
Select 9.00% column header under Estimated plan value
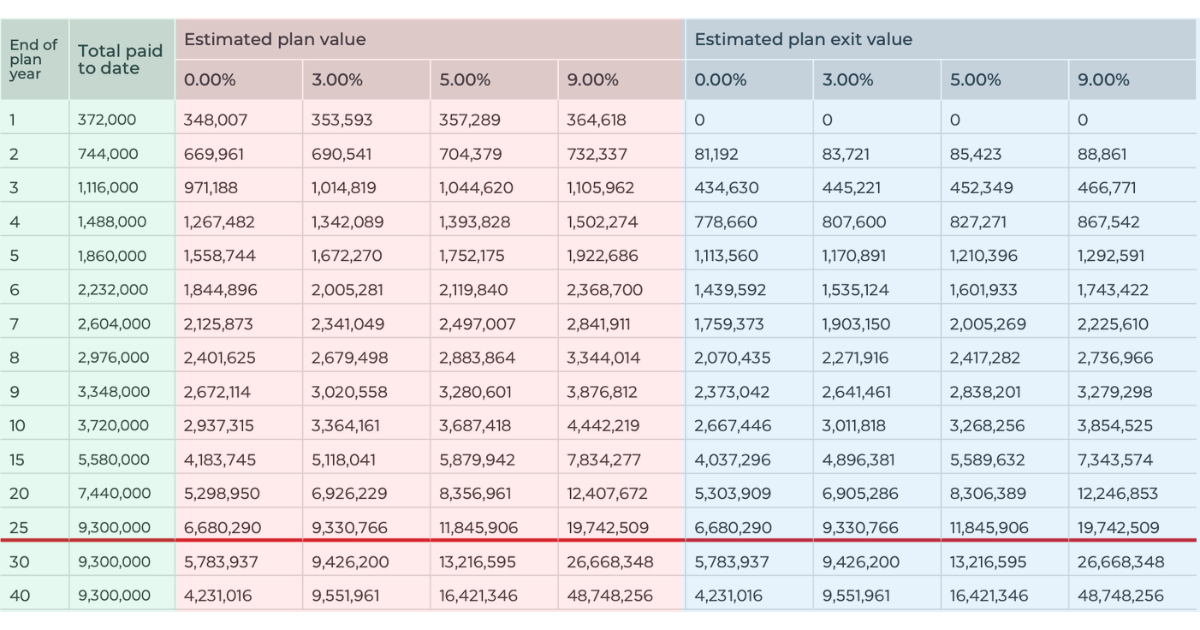coord(592,80)
